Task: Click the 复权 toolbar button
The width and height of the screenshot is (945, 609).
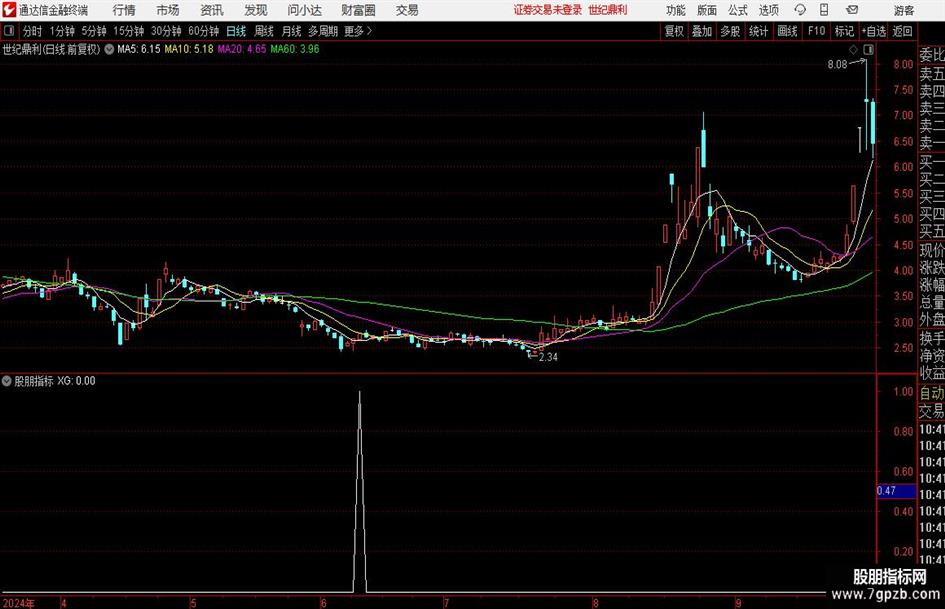Action: (674, 31)
